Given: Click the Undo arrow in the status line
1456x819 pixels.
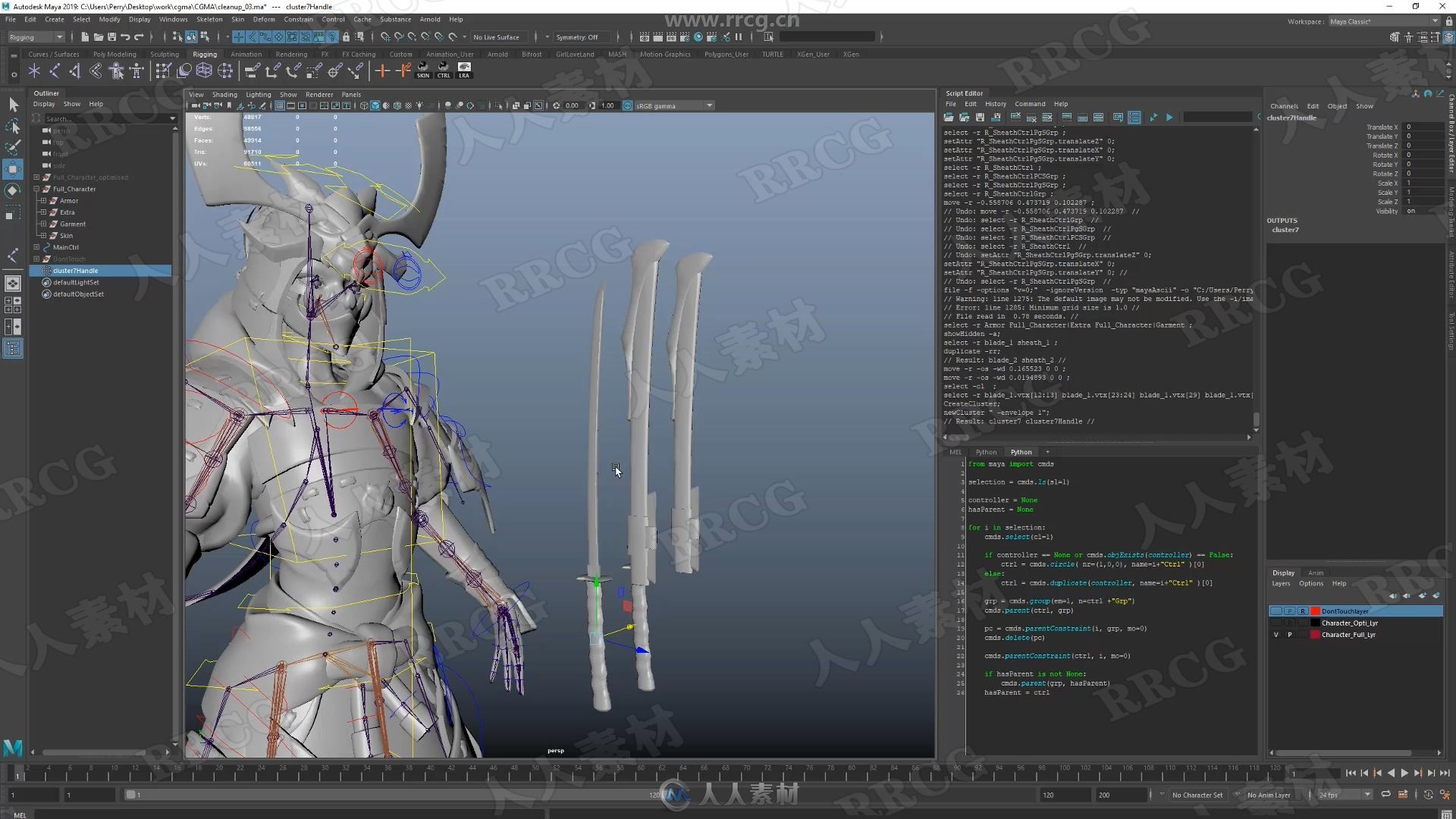Looking at the screenshot, I should 126,36.
